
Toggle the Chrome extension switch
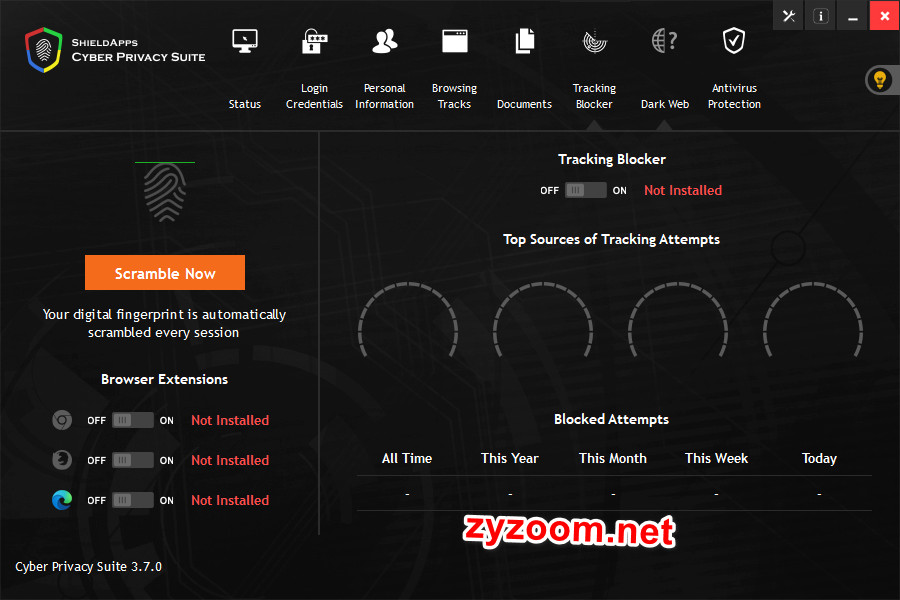[133, 420]
